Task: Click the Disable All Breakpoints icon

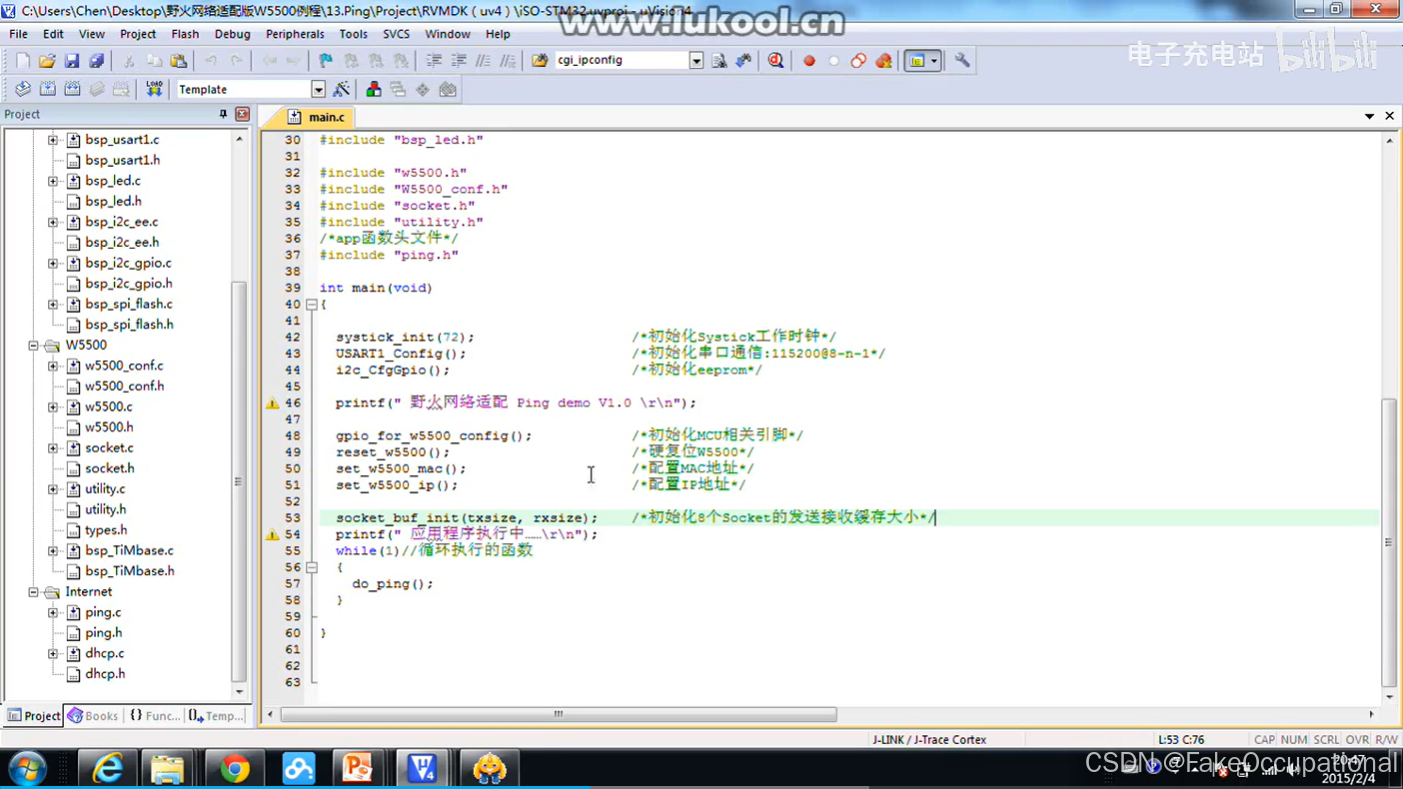Action: [859, 61]
